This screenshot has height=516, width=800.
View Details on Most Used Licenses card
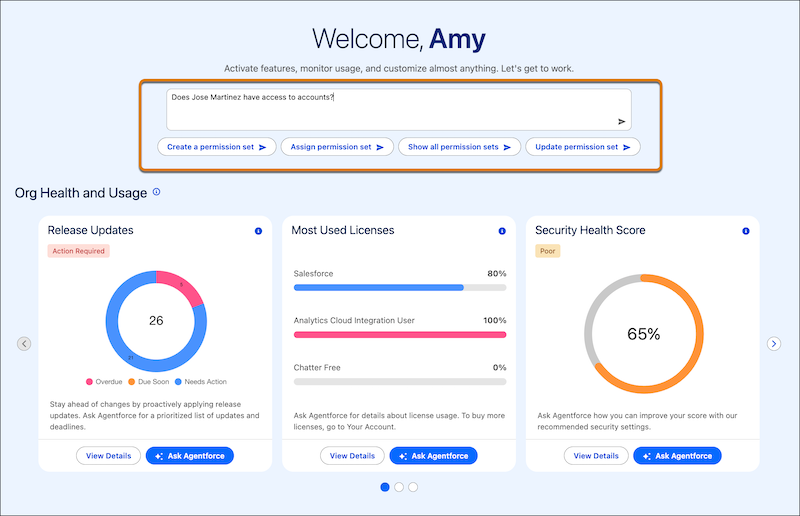(353, 456)
